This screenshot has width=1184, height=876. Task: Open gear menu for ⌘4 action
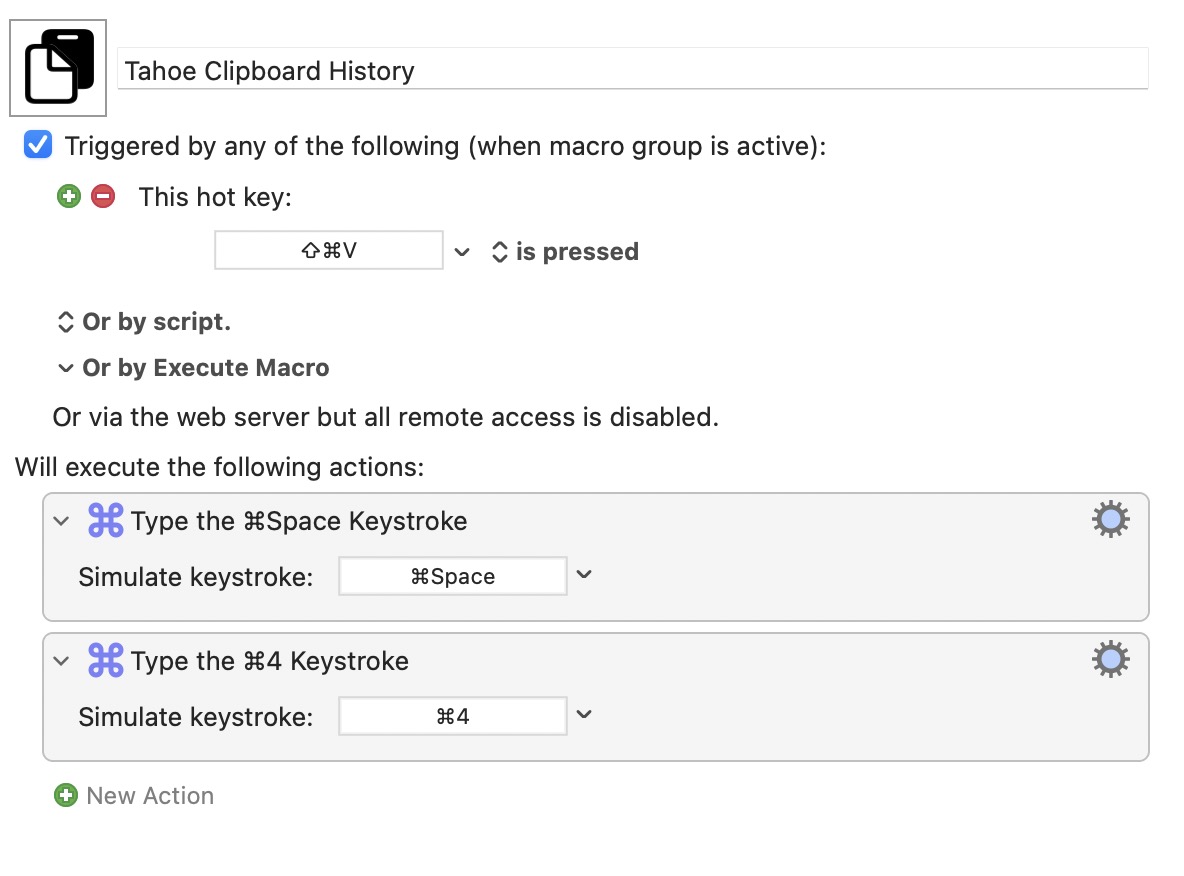(x=1110, y=660)
